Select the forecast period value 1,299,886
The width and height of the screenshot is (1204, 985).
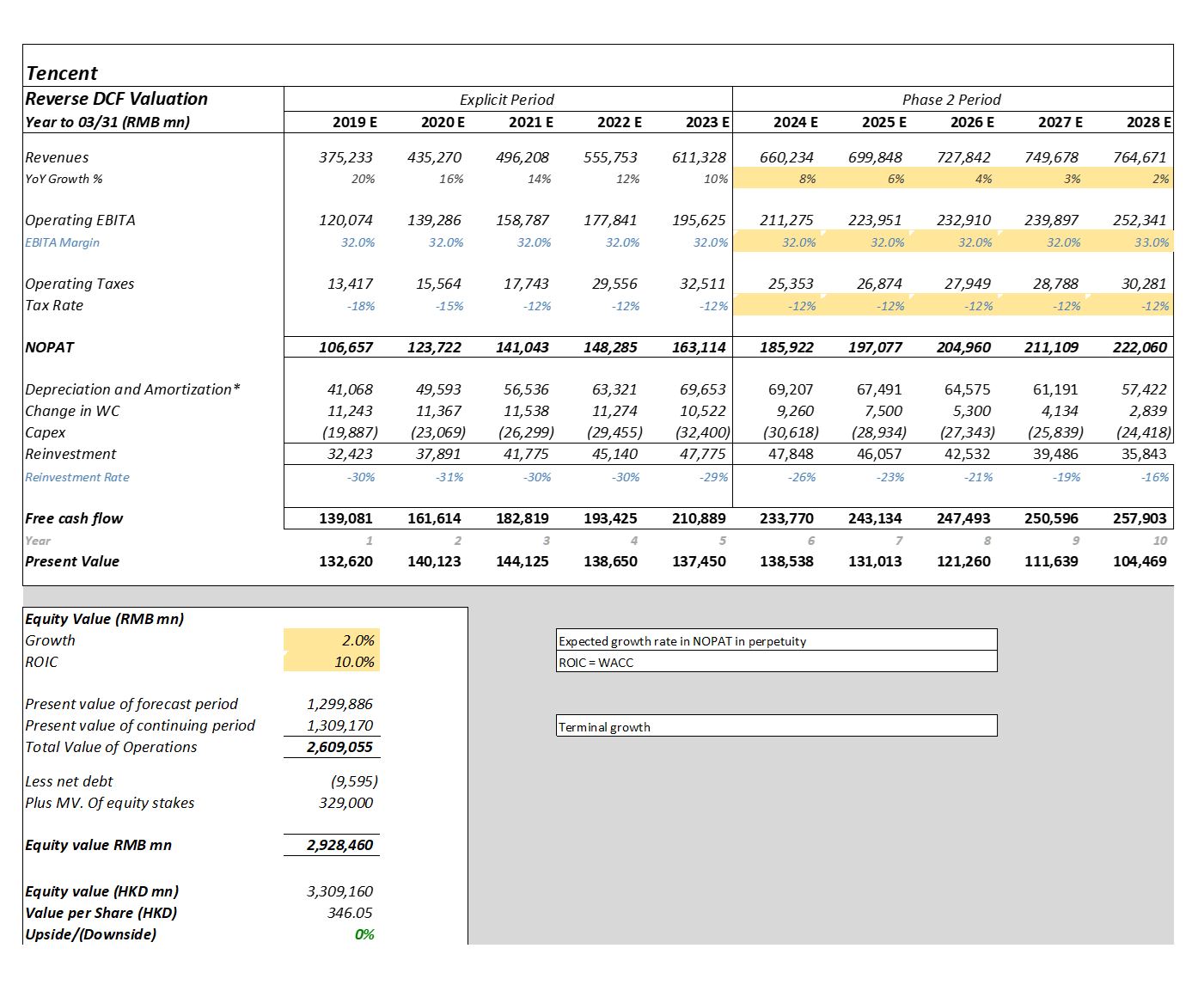(x=339, y=704)
